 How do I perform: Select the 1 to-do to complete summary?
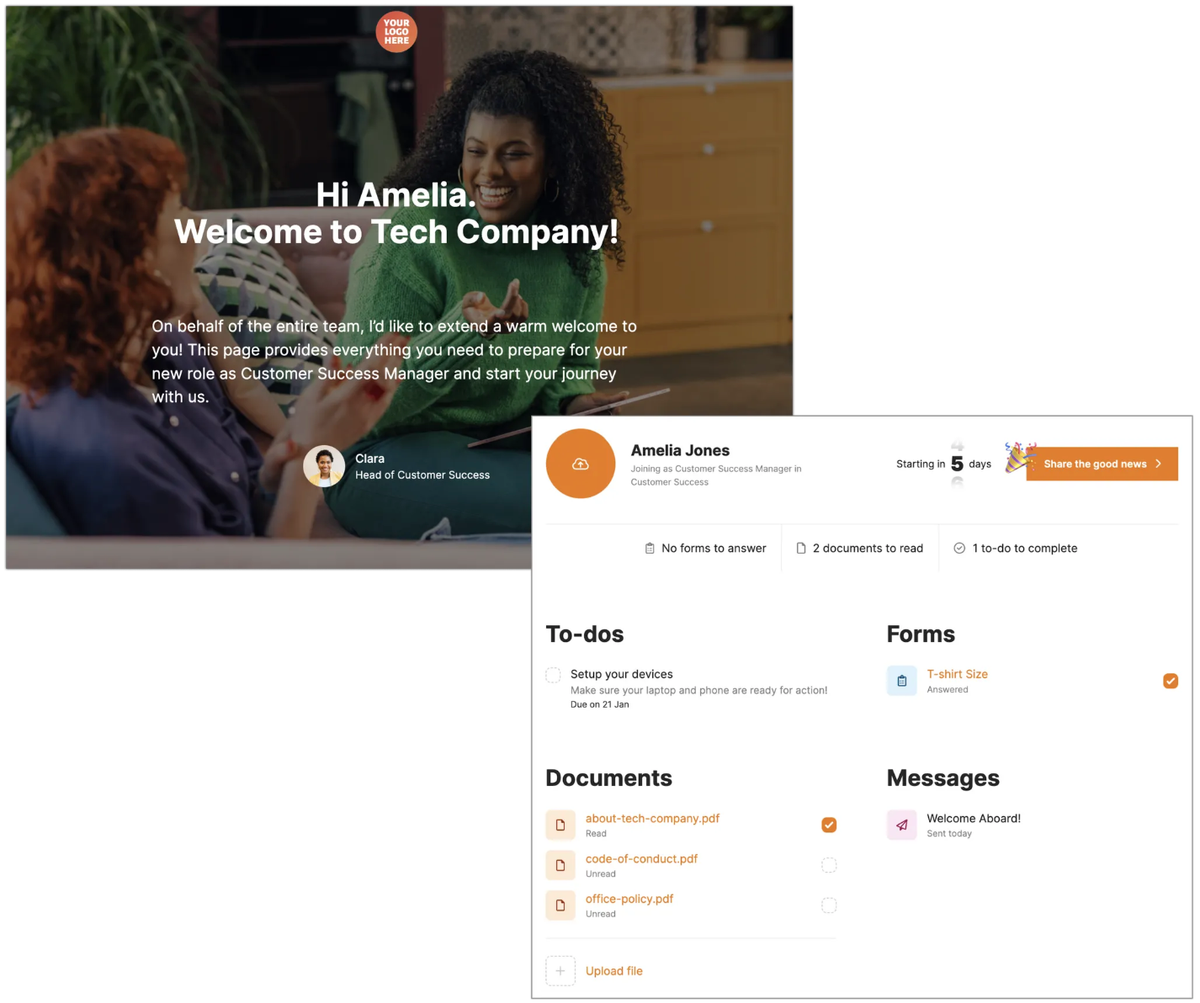pyautogui.click(x=1016, y=548)
